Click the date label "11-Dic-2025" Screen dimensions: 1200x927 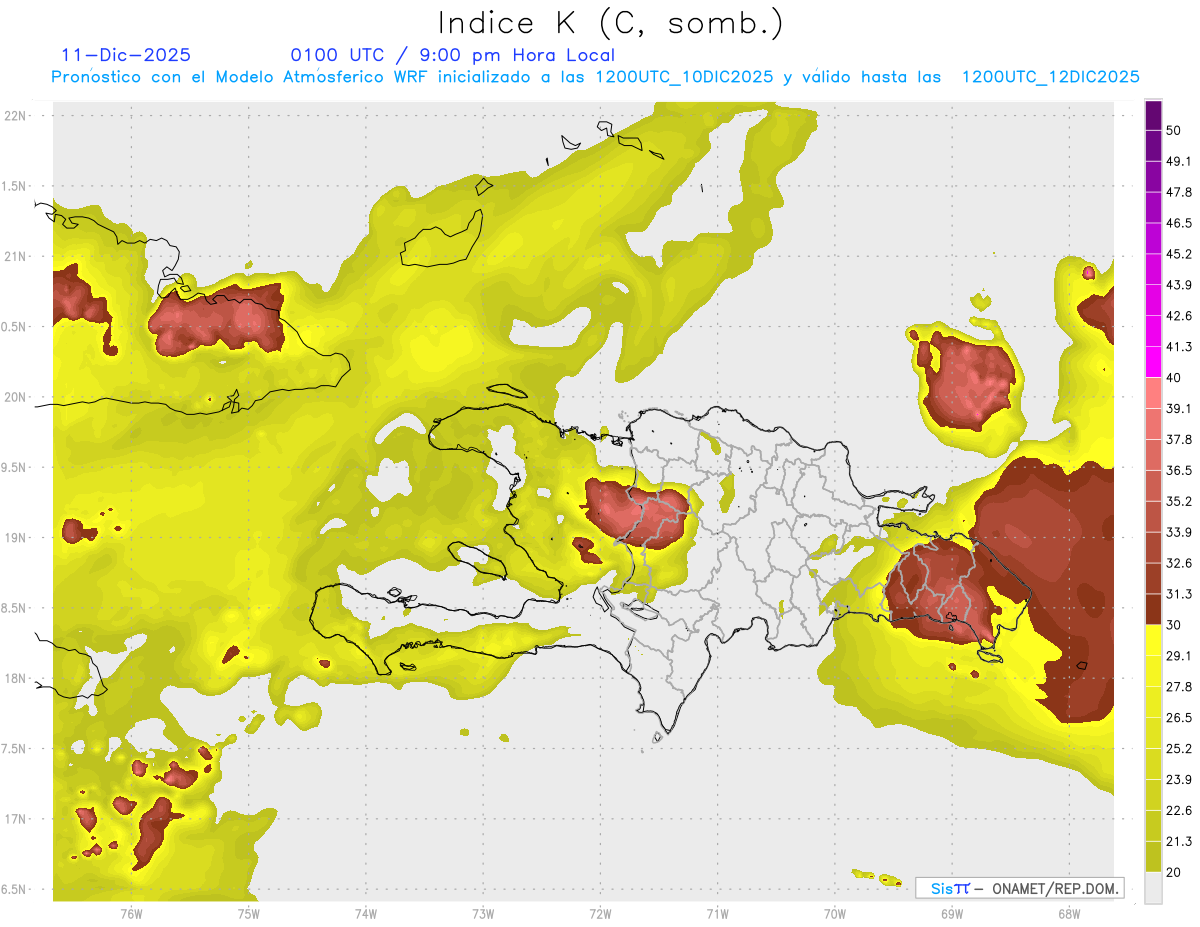(x=126, y=55)
